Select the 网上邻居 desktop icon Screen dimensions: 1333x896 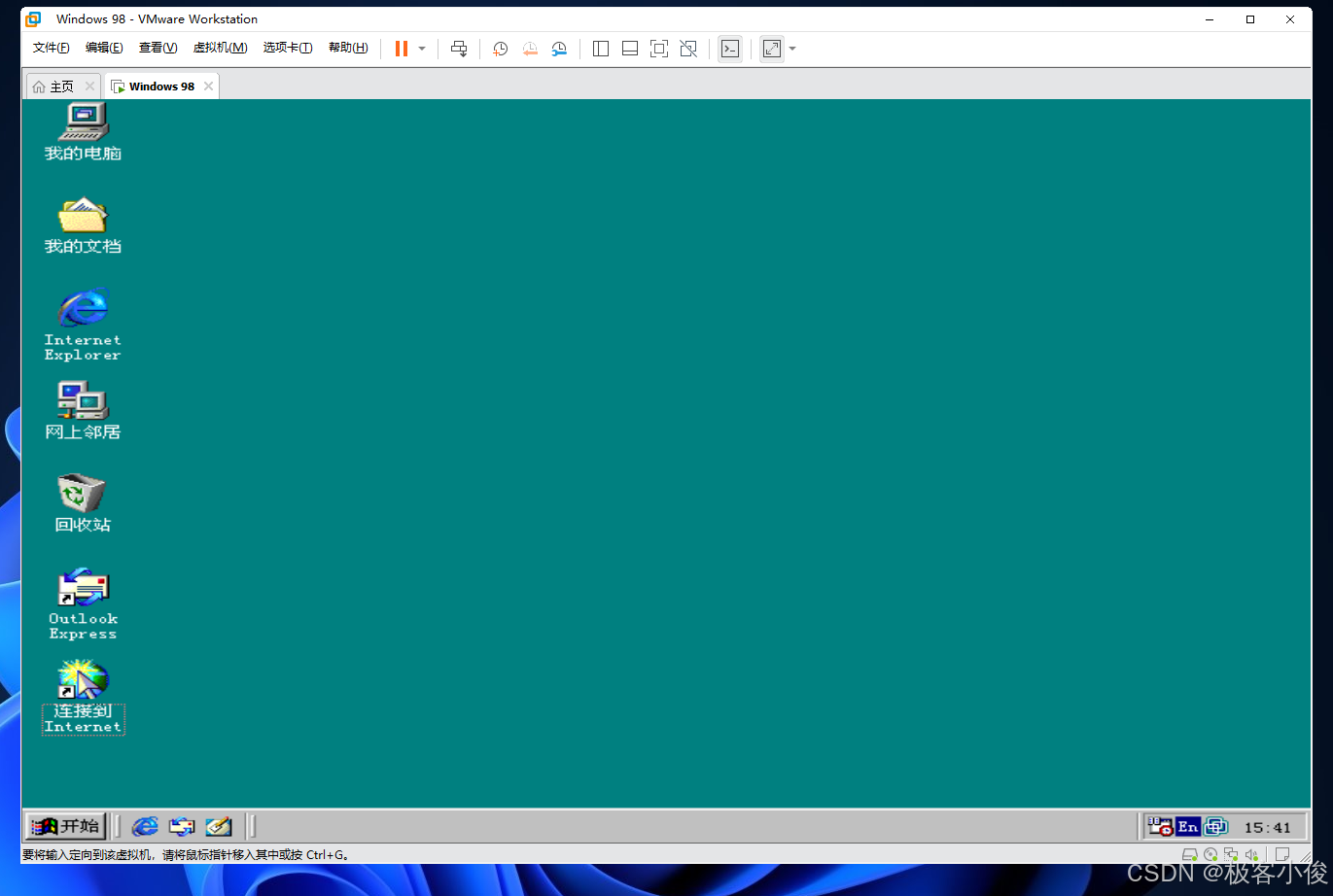tap(83, 410)
